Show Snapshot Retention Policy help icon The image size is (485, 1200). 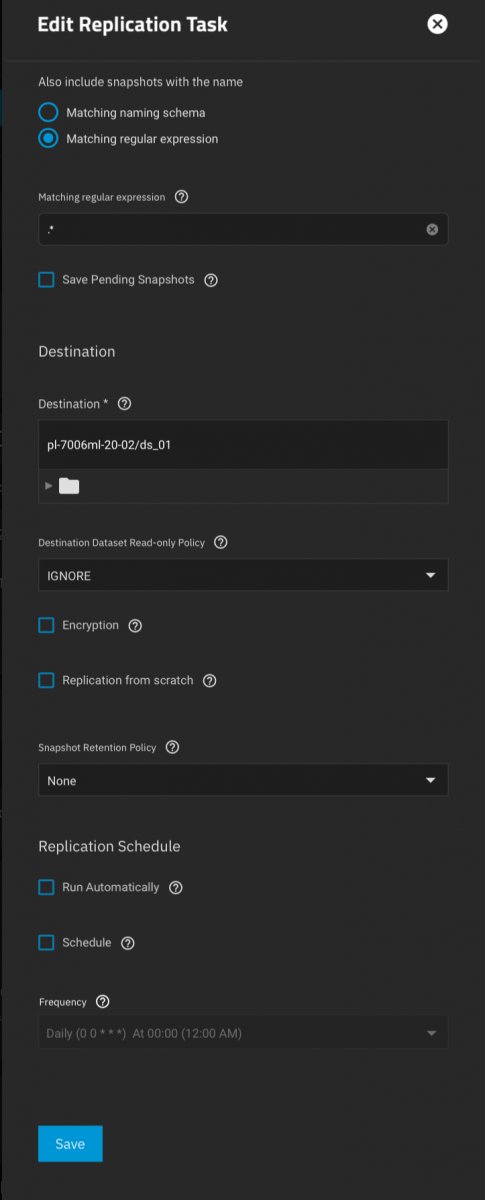pos(172,747)
